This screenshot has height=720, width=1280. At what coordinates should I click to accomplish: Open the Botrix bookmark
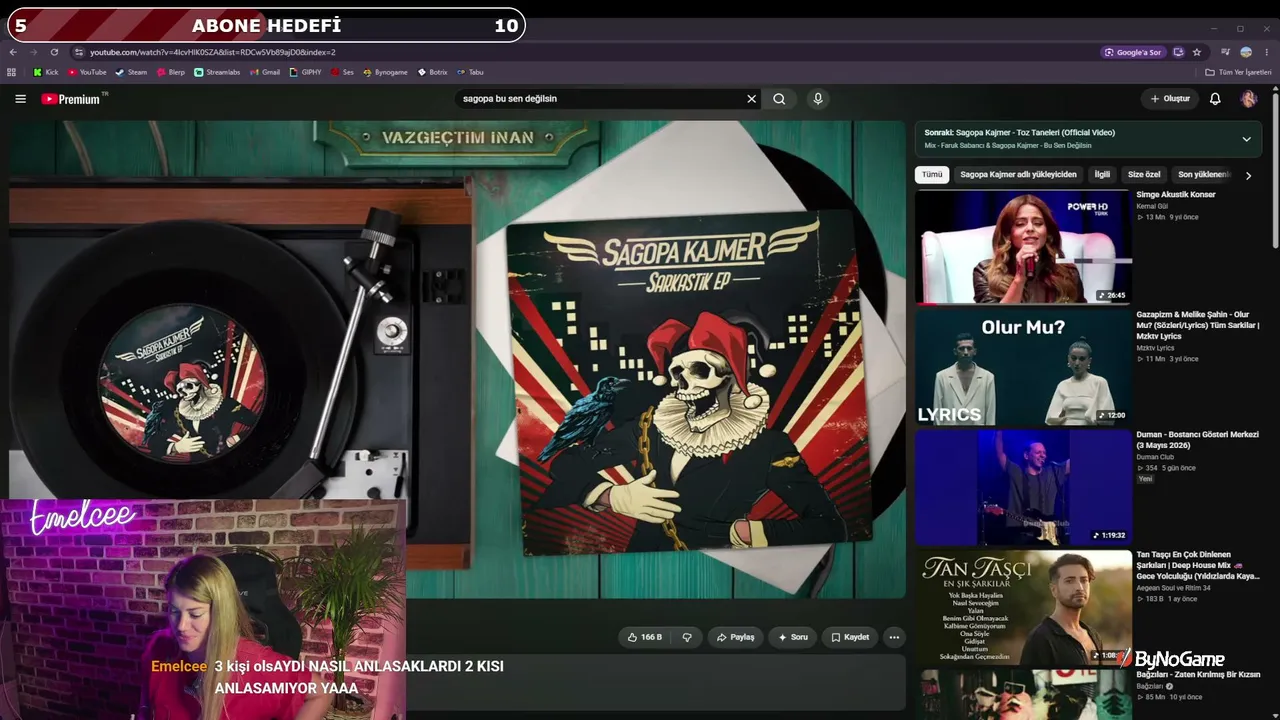tap(432, 72)
